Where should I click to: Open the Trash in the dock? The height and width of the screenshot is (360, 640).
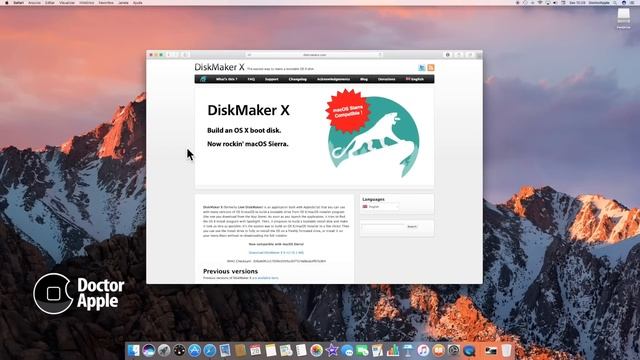[506, 350]
